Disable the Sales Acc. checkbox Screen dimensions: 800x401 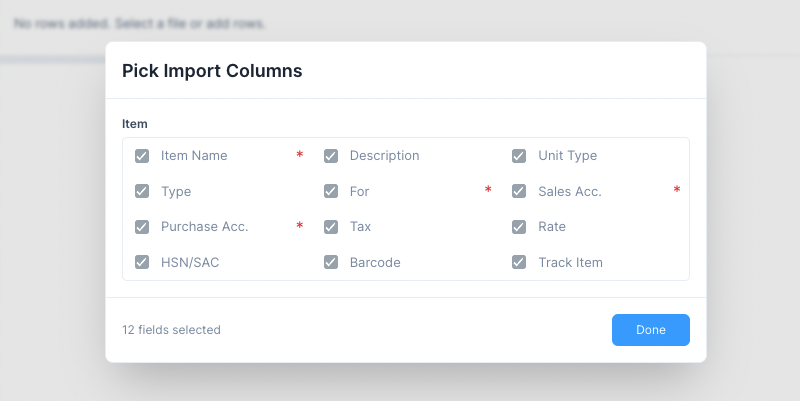click(x=519, y=191)
